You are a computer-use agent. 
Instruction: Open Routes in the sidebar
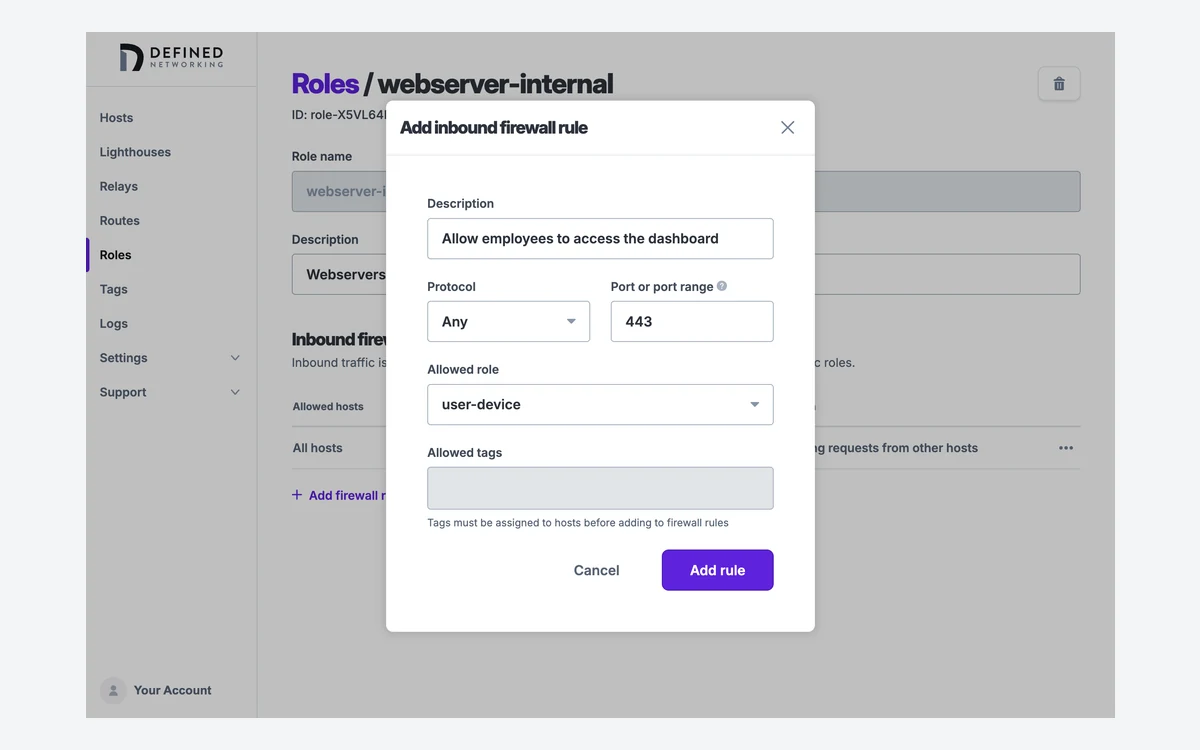(120, 221)
